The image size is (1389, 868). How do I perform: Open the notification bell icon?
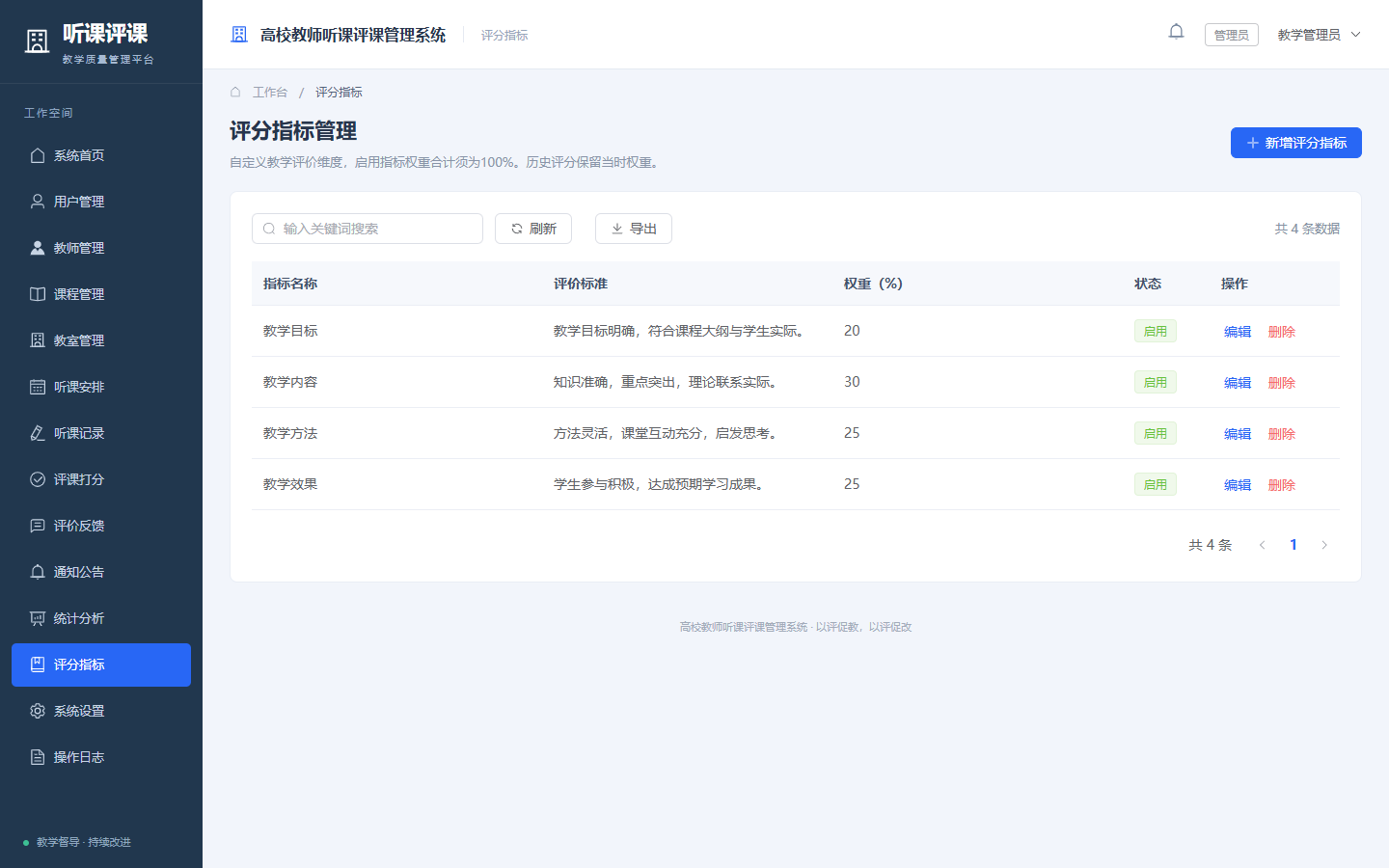point(1176,32)
